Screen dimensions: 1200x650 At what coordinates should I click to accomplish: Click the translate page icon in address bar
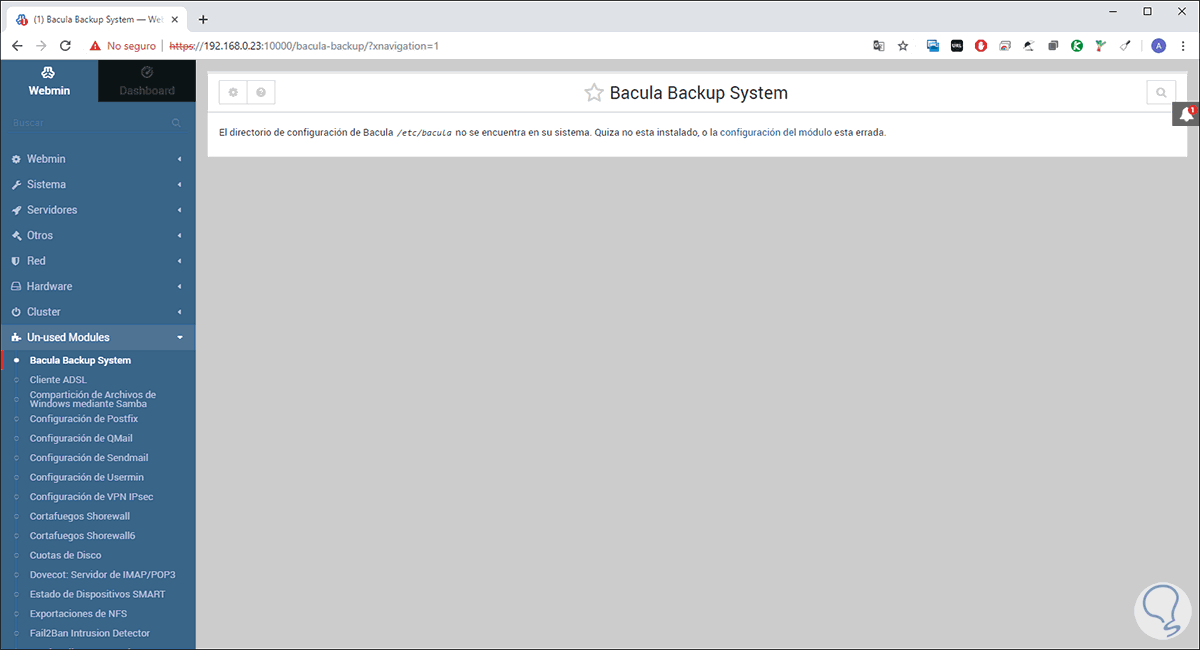(x=879, y=45)
